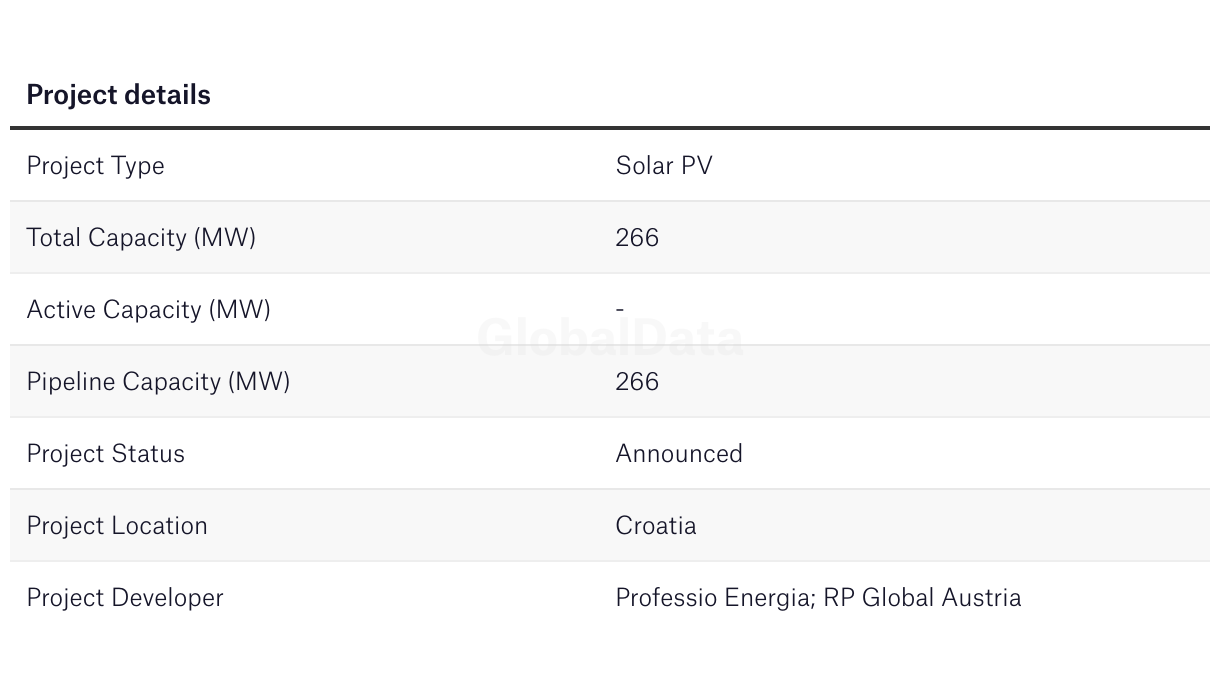Select the Project Status label

105,454
